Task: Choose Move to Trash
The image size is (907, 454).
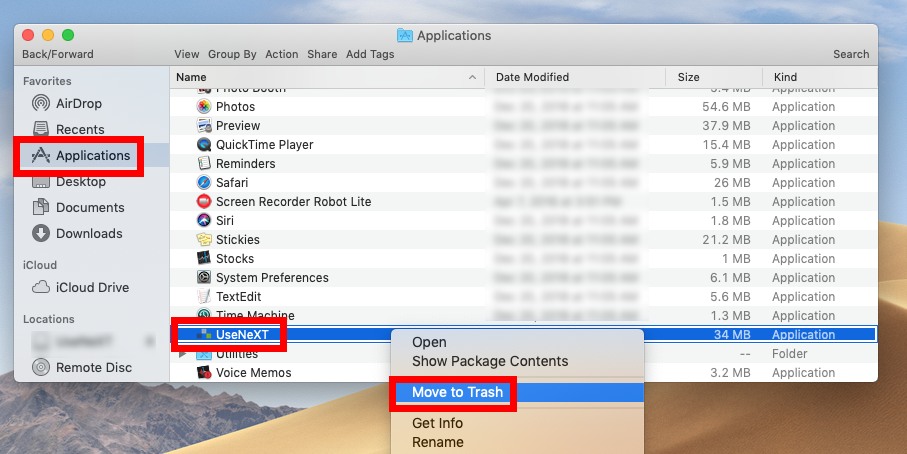Action: click(518, 392)
